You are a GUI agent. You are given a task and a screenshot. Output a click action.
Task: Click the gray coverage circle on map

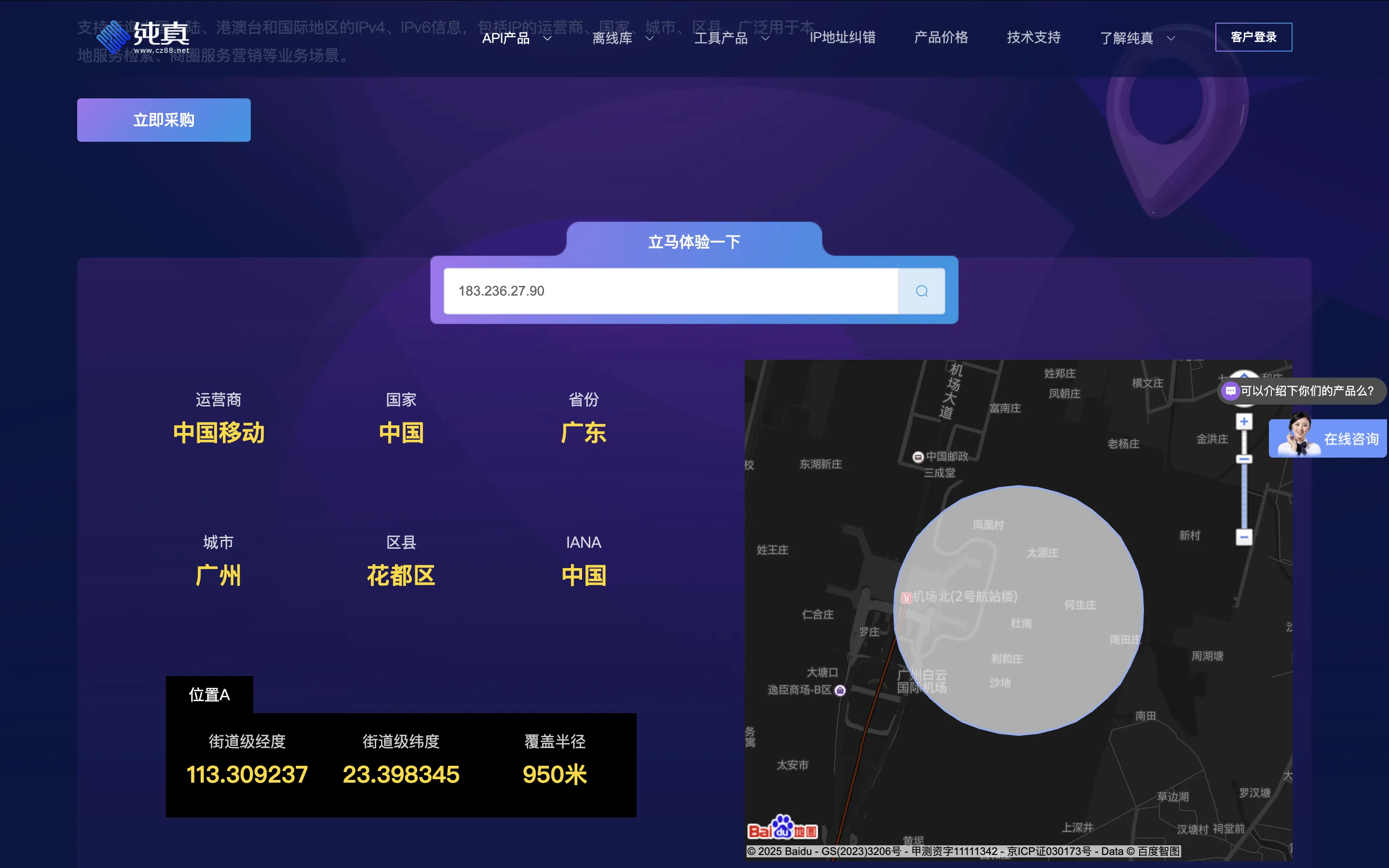(x=1018, y=610)
